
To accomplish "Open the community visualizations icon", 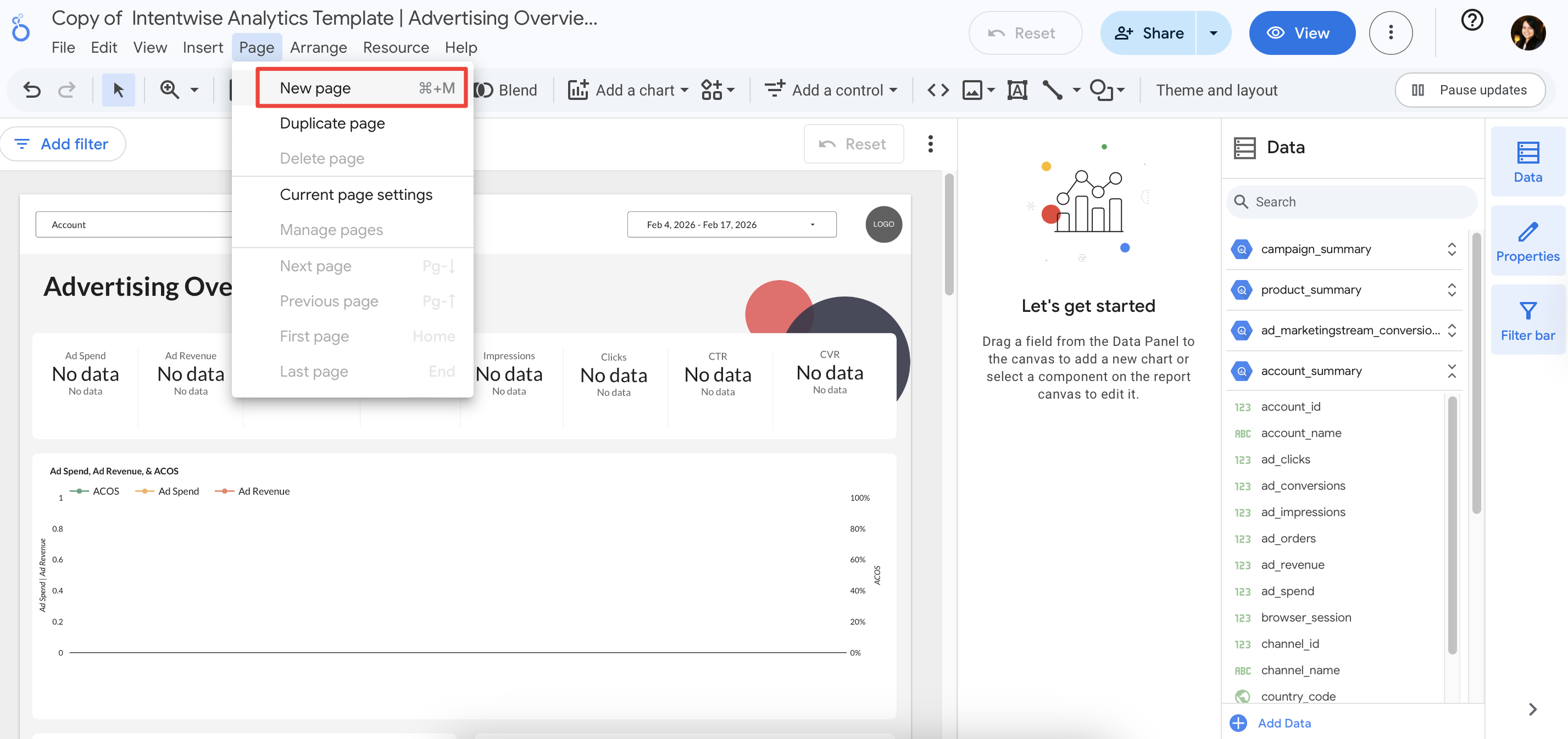I will coord(711,90).
